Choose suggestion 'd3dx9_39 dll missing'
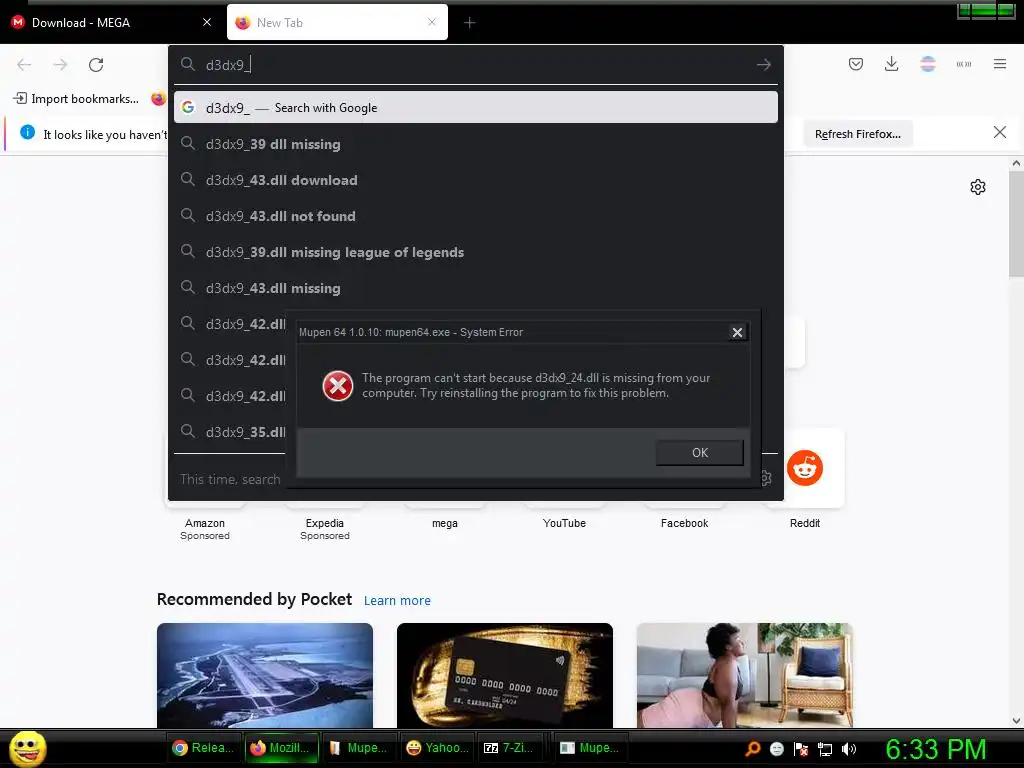The image size is (1024, 768). (475, 144)
